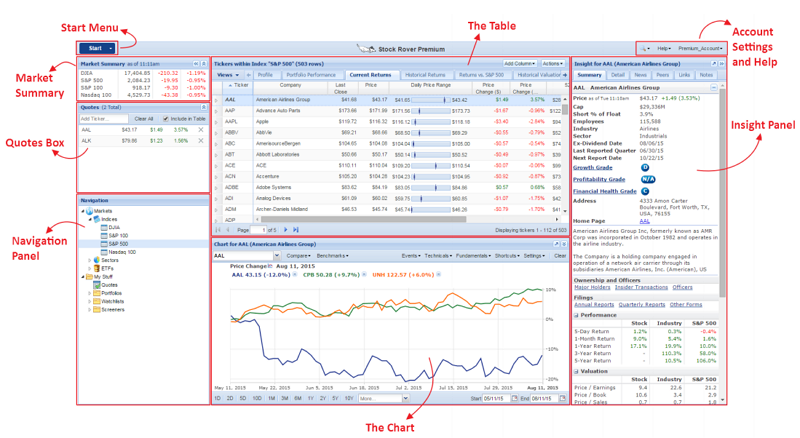Collapse Market Summary panel with up-arrow icon

click(204, 64)
